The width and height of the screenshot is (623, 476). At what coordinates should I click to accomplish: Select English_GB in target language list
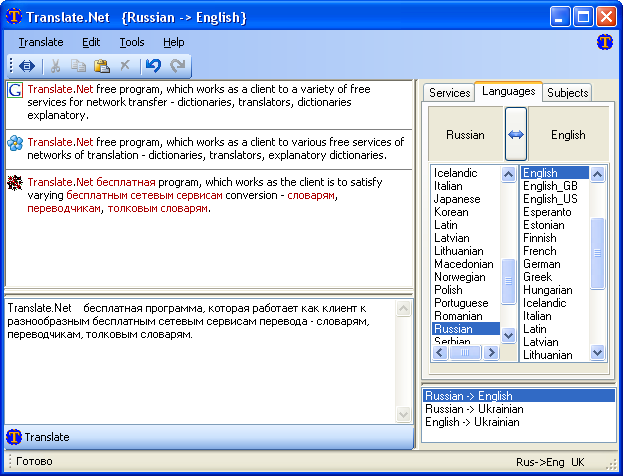pos(555,186)
